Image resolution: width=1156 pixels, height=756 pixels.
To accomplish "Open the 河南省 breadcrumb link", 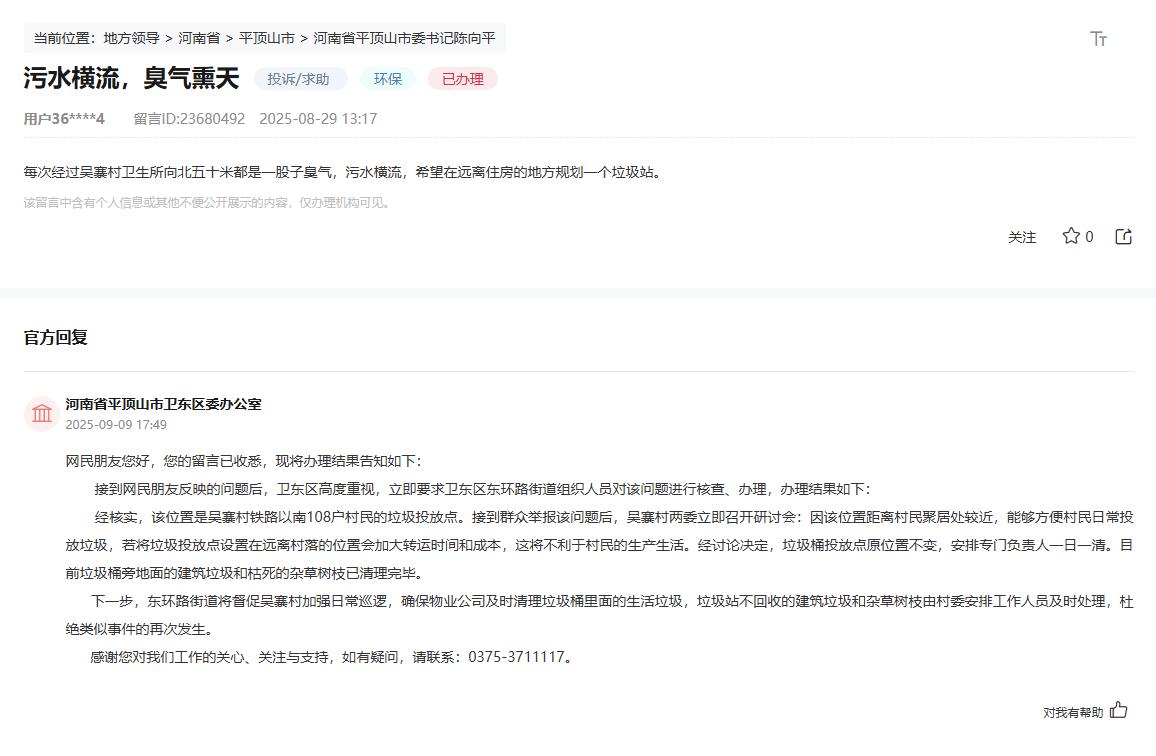I will pyautogui.click(x=196, y=38).
